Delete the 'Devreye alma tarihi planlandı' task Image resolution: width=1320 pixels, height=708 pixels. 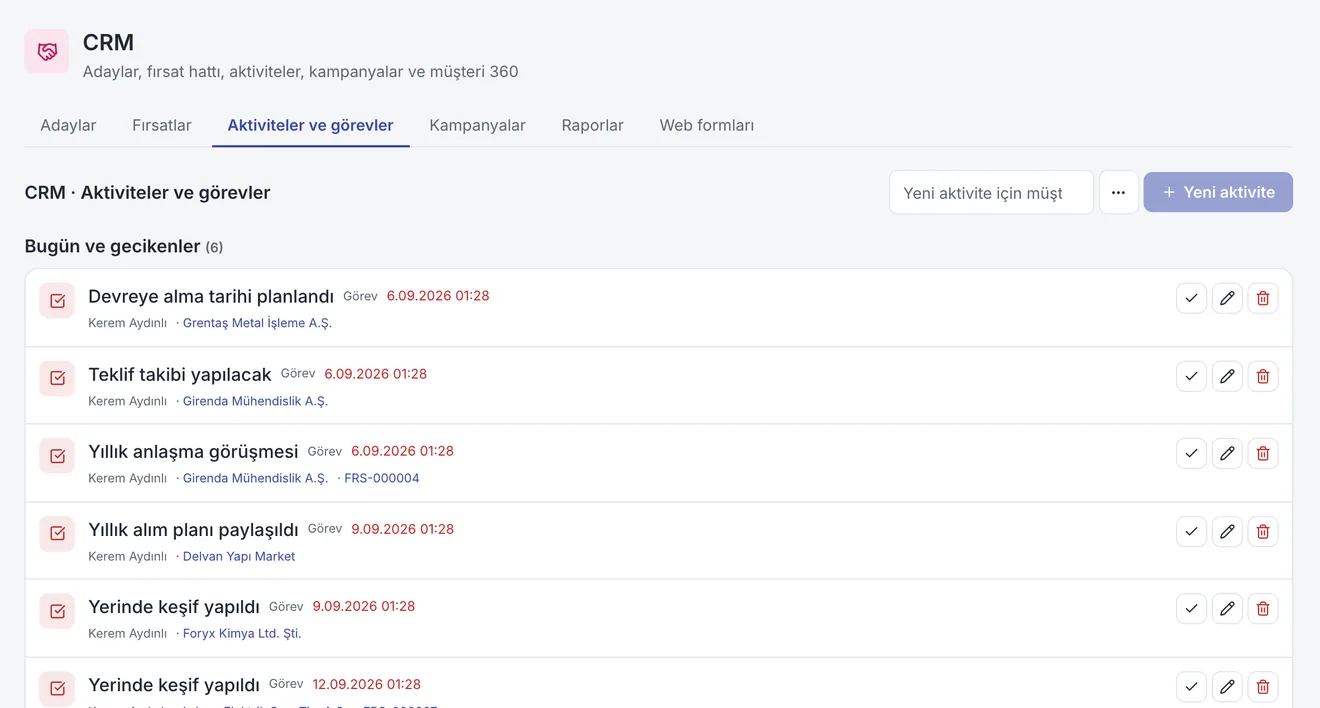pyautogui.click(x=1263, y=298)
